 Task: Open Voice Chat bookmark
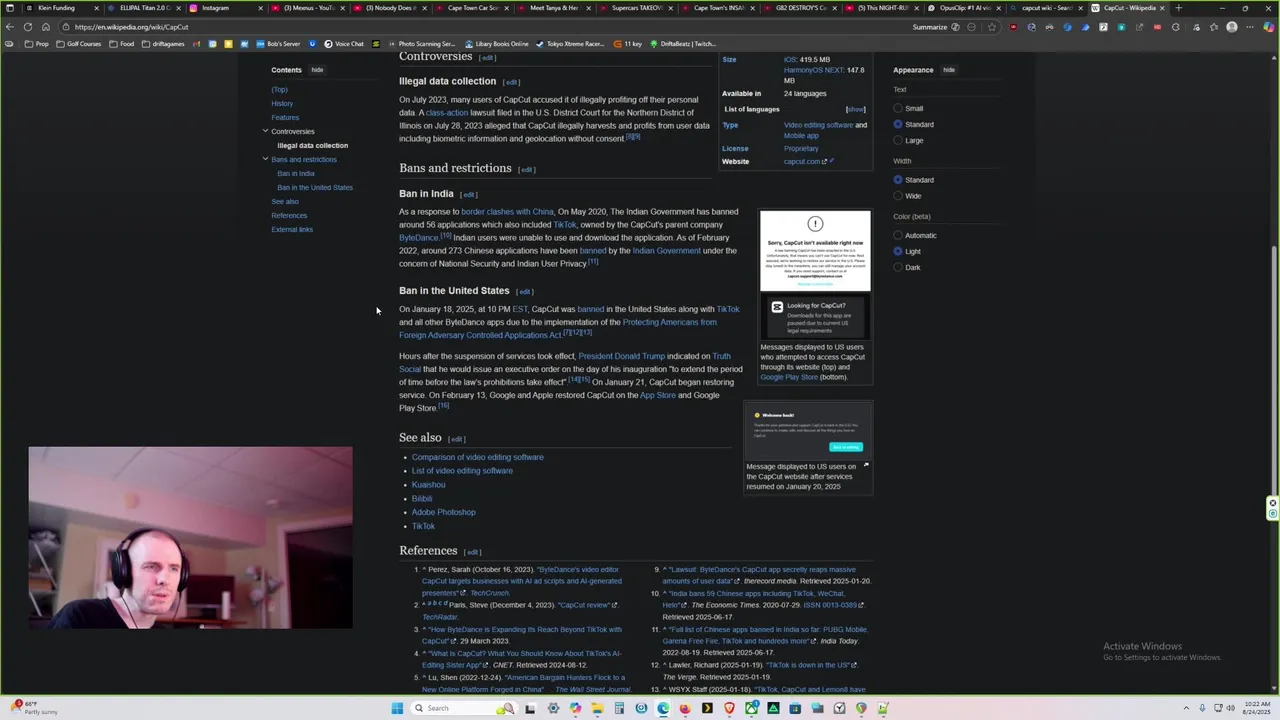pyautogui.click(x=344, y=44)
